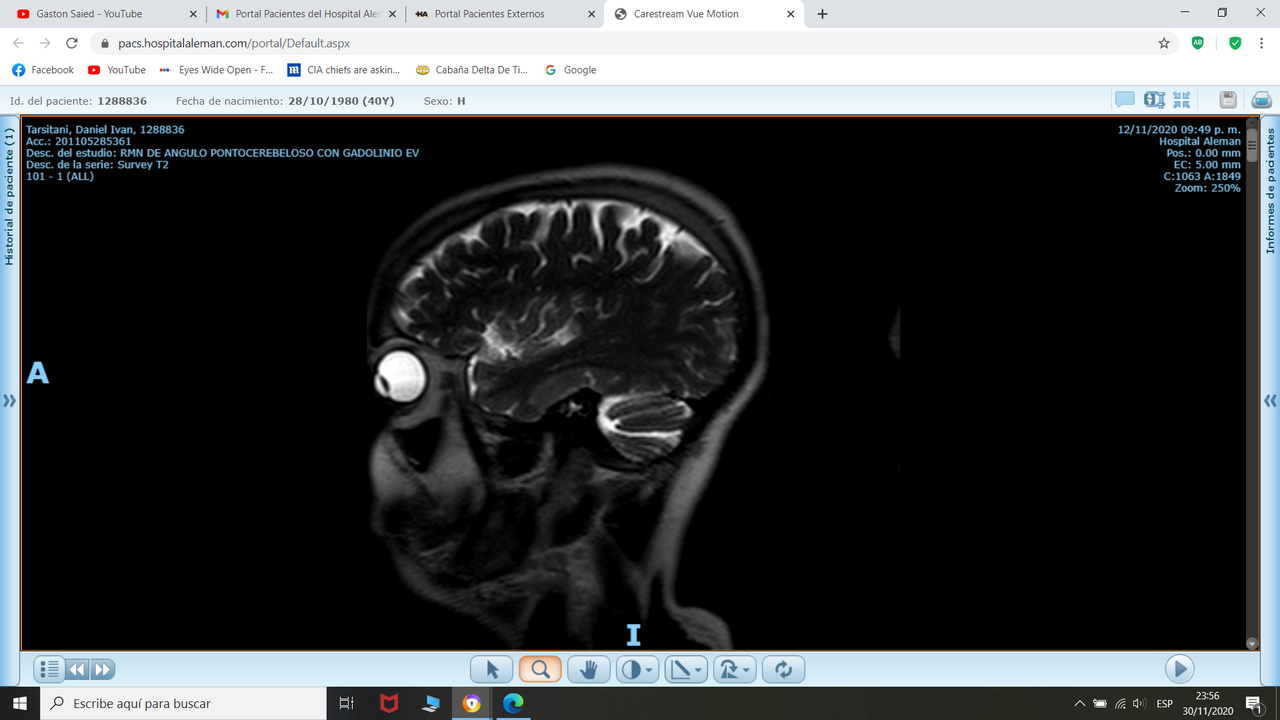
Task: Open the Facebook bookmark
Action: 43,70
